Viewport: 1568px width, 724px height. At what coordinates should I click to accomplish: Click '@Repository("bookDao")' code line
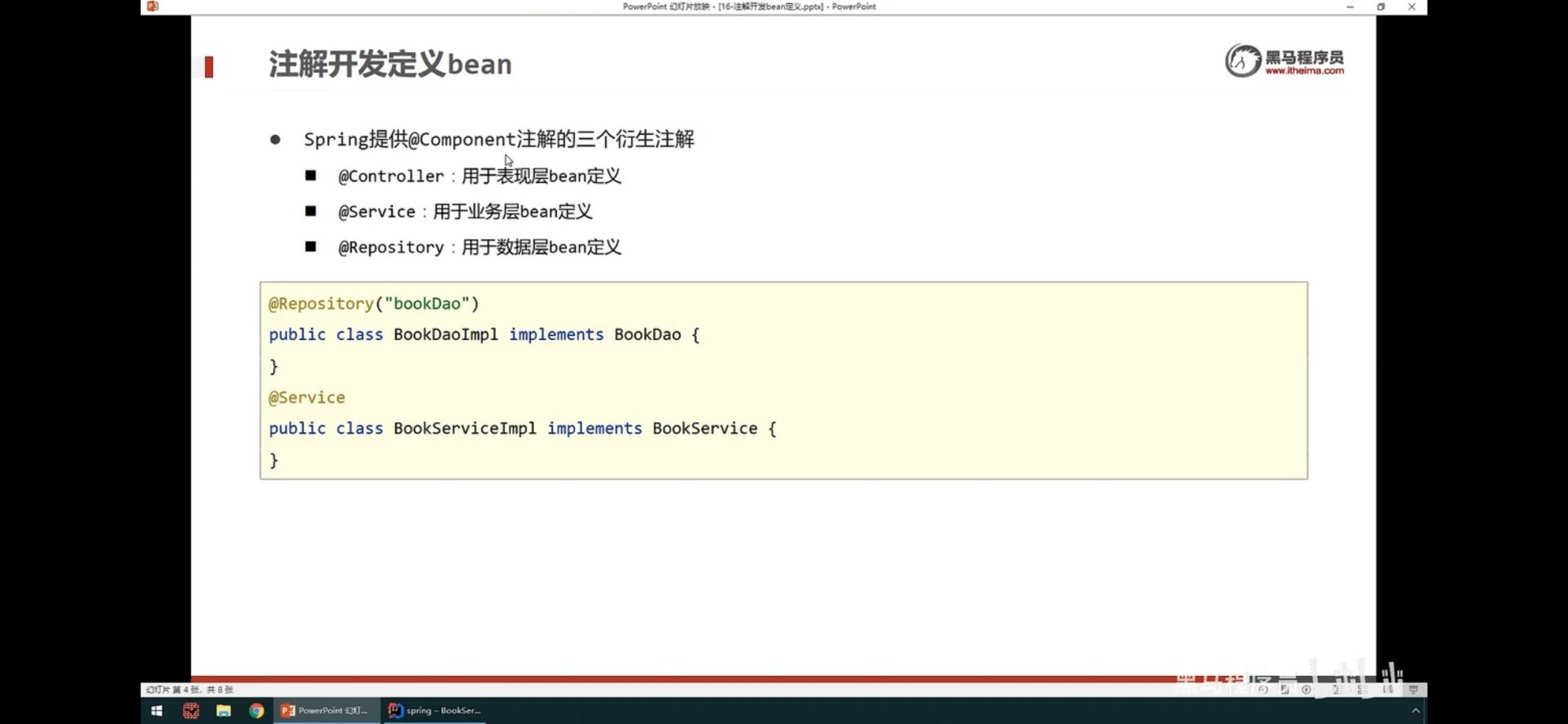(x=374, y=304)
